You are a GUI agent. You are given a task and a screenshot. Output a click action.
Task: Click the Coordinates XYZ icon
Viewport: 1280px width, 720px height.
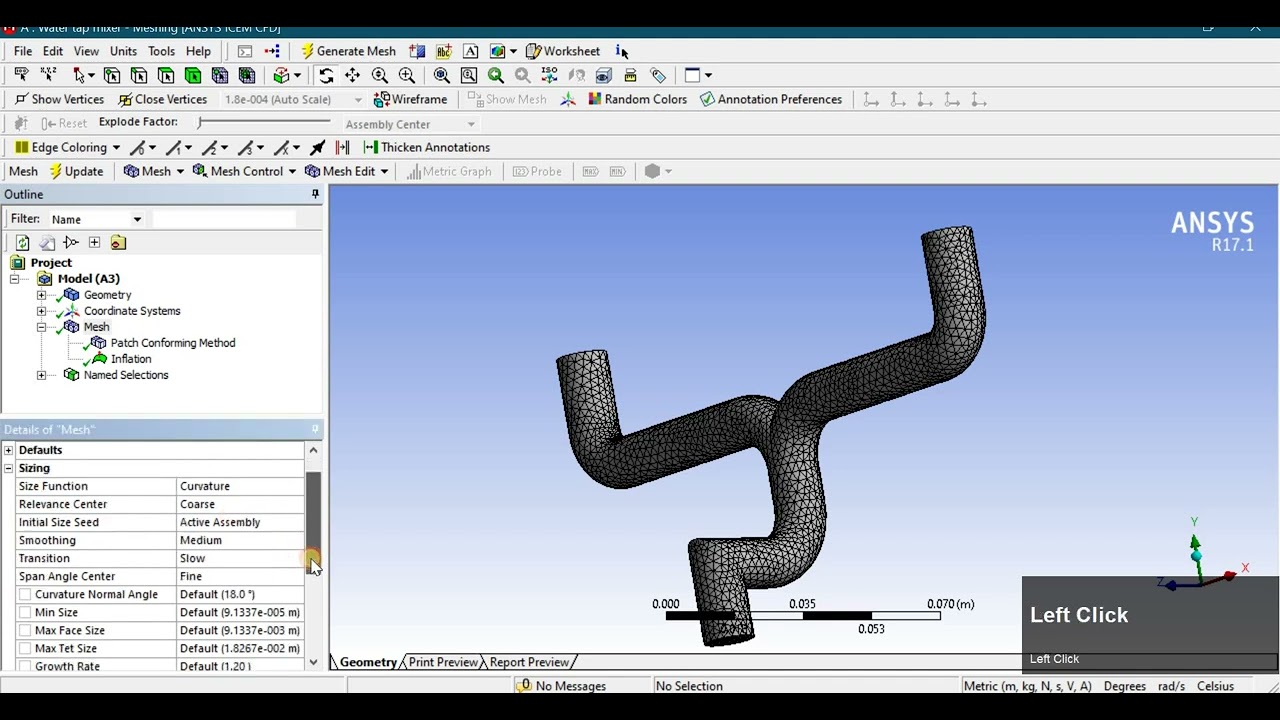[x=48, y=75]
